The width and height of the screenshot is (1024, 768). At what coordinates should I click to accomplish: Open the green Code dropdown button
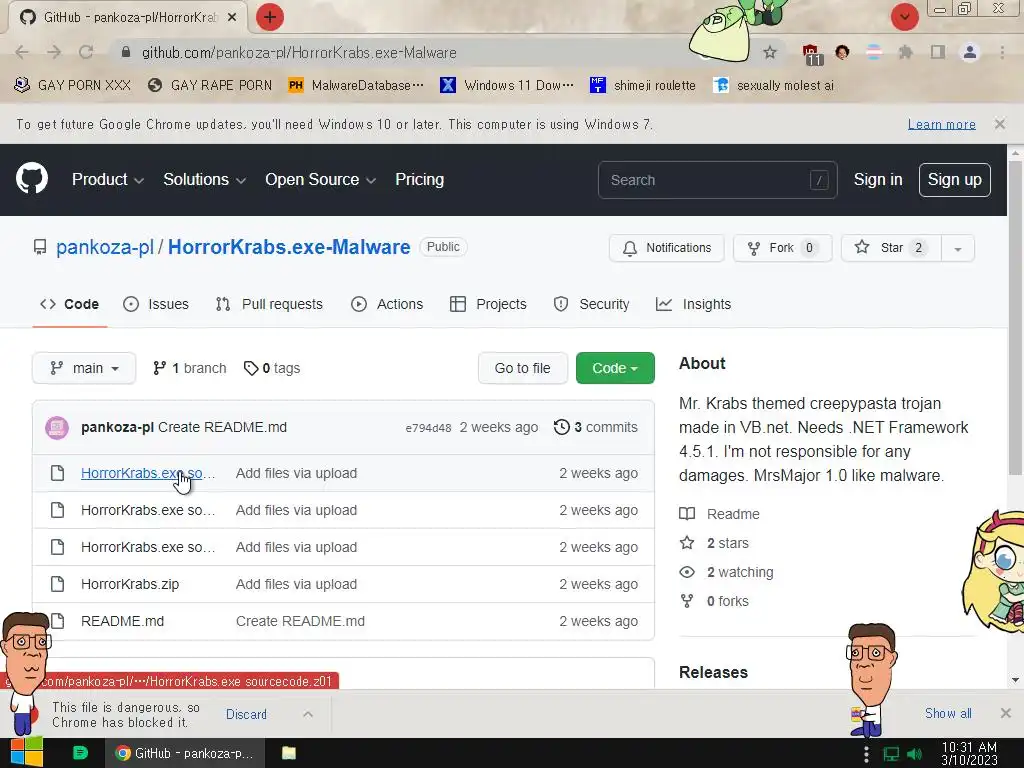coord(615,368)
